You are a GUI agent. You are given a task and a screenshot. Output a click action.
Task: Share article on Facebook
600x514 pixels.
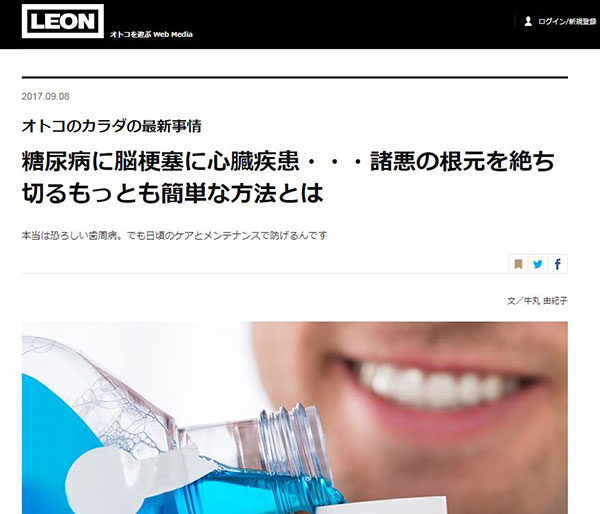click(x=558, y=264)
